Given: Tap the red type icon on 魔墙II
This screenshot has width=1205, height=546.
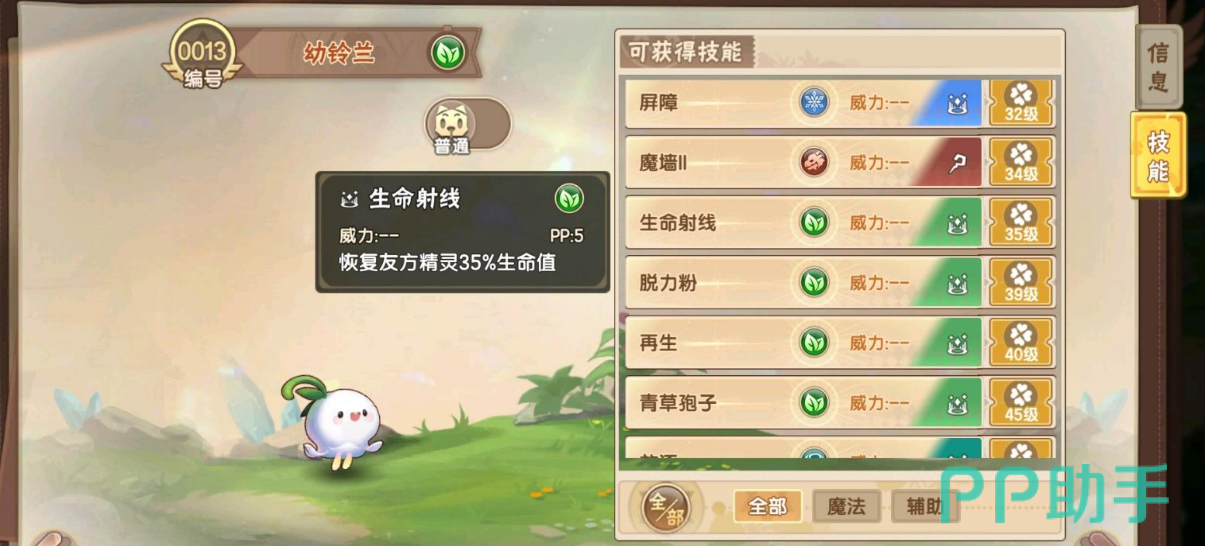Looking at the screenshot, I should 815,162.
